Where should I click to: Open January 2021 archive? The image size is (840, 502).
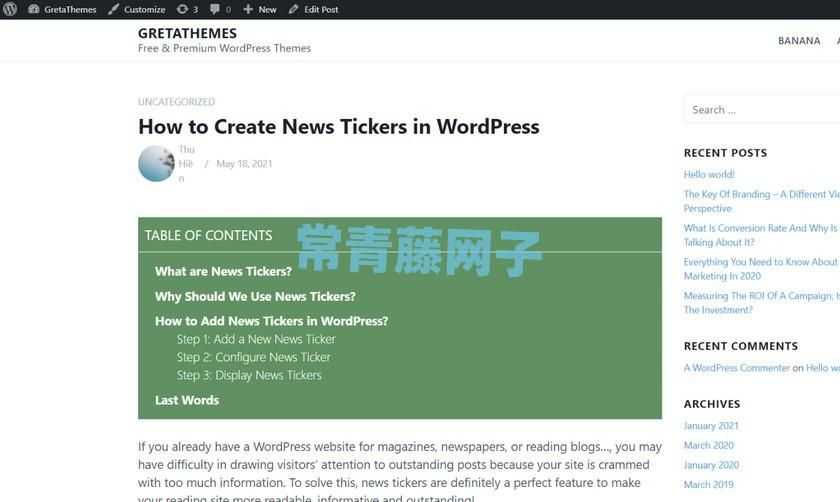(x=711, y=425)
